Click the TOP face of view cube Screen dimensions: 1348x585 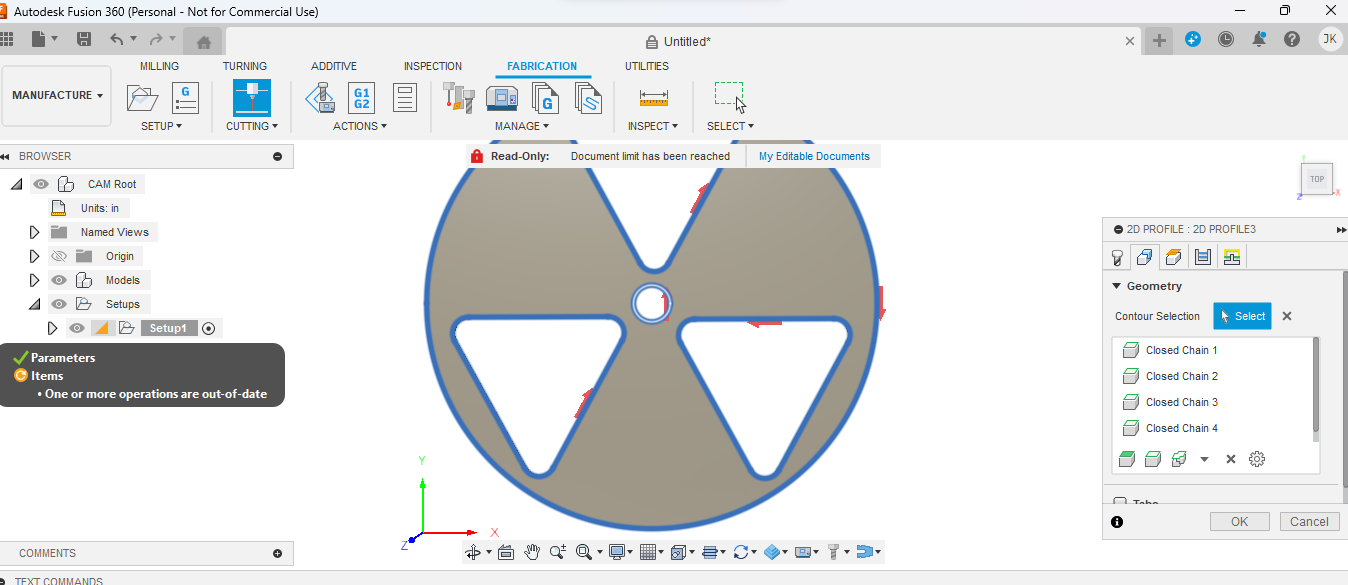click(x=1317, y=179)
